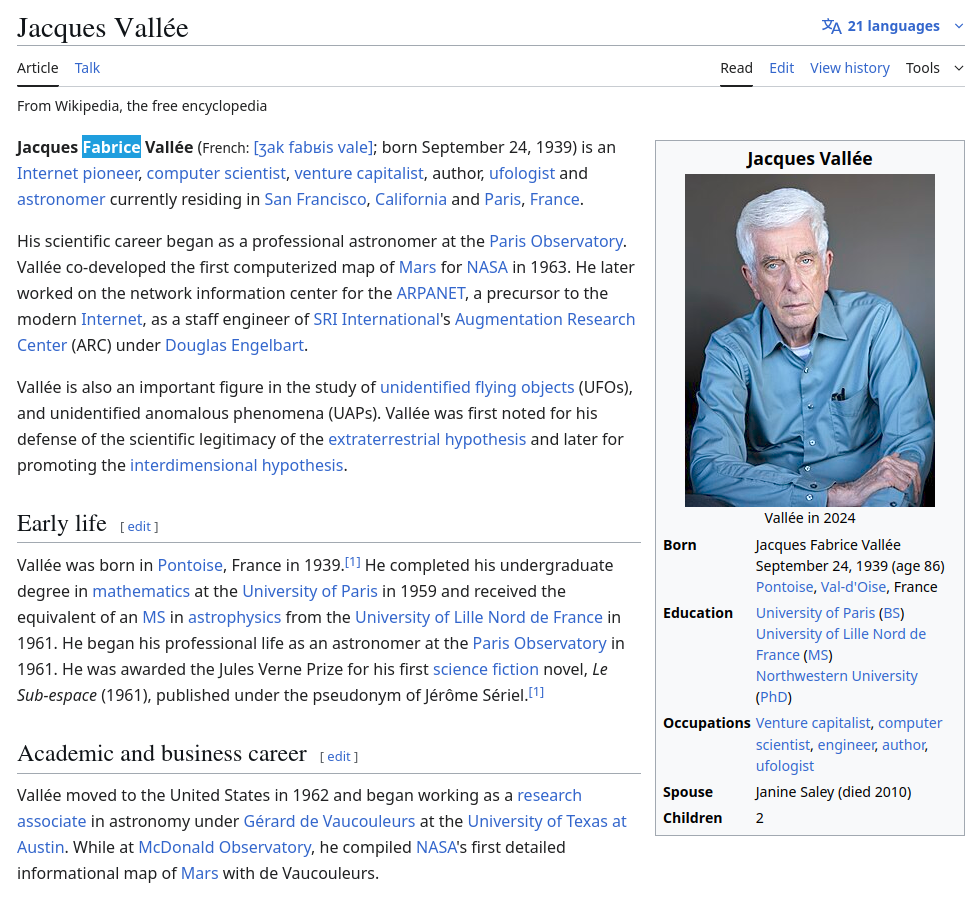Open the science fiction link
This screenshot has width=980, height=897.
[486, 669]
